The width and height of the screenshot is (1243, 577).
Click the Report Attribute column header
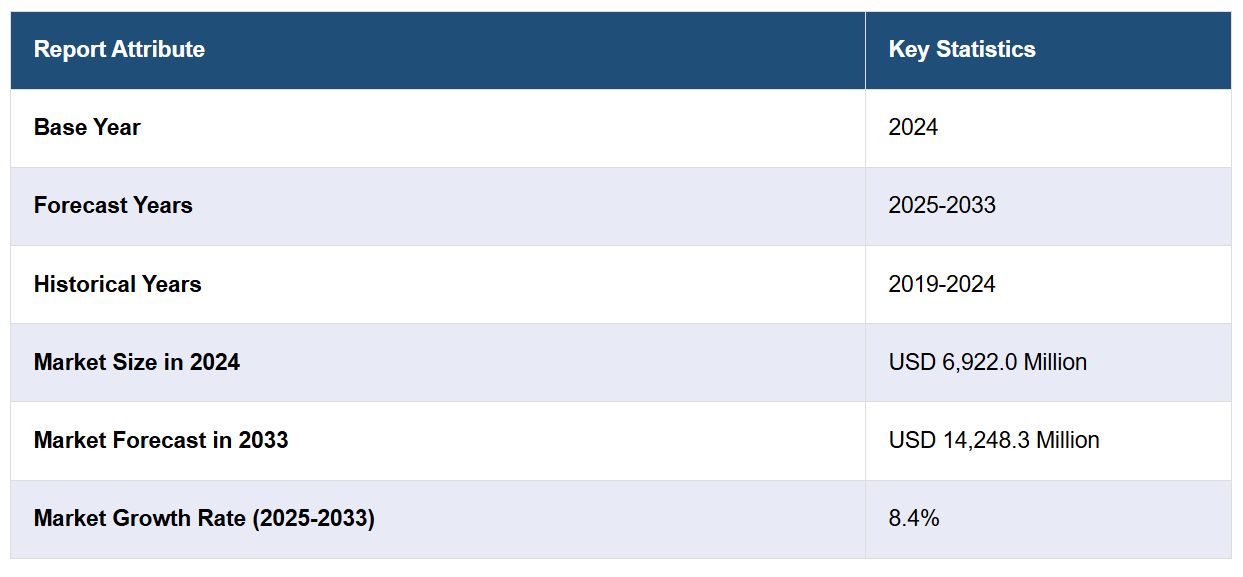click(x=119, y=49)
